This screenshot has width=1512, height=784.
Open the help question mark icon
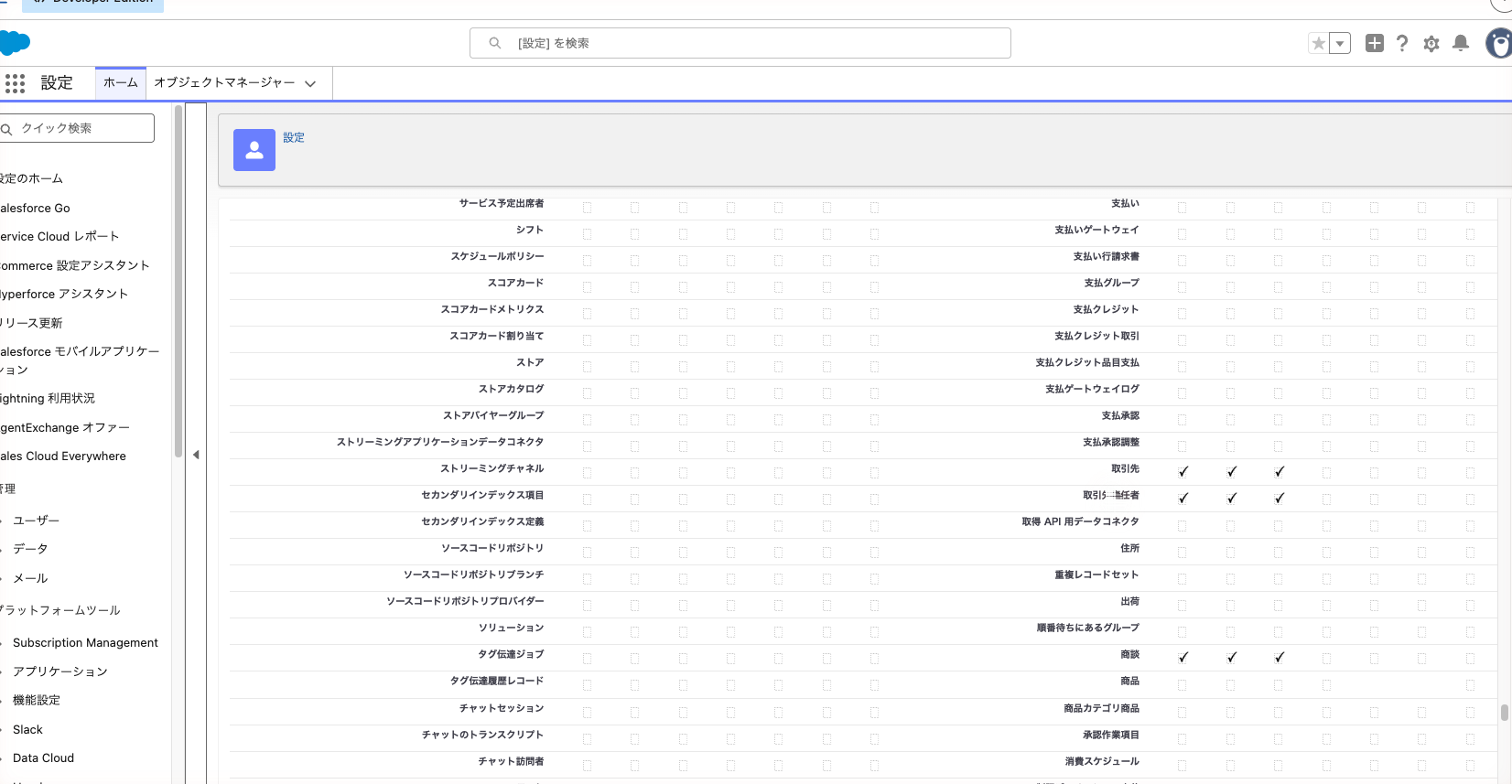click(x=1402, y=43)
